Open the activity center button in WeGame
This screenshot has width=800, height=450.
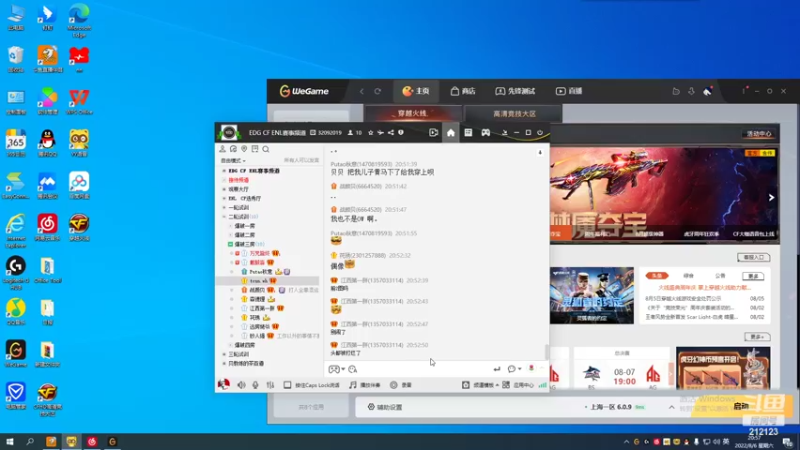pyautogui.click(x=759, y=134)
